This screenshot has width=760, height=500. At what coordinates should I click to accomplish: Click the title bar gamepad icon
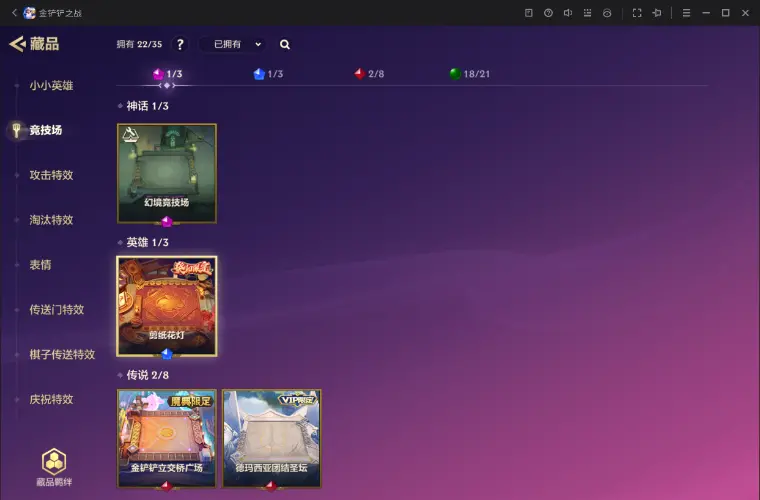(607, 13)
